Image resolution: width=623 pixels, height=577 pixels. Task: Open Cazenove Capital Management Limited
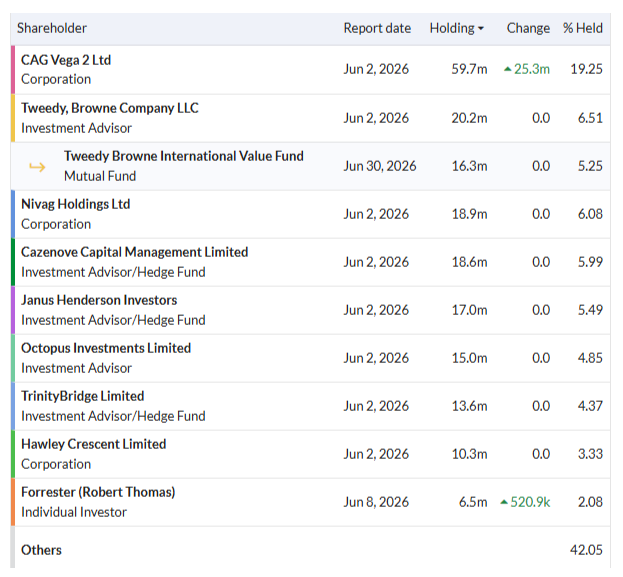point(134,252)
